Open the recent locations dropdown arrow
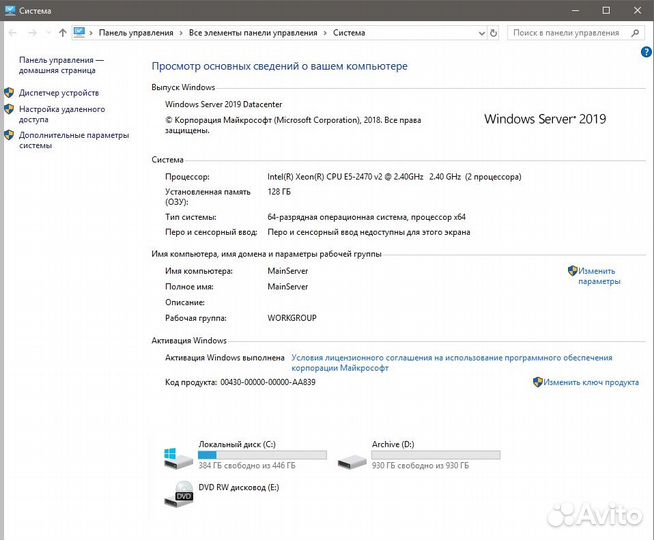The width and height of the screenshot is (654, 540). coord(48,33)
